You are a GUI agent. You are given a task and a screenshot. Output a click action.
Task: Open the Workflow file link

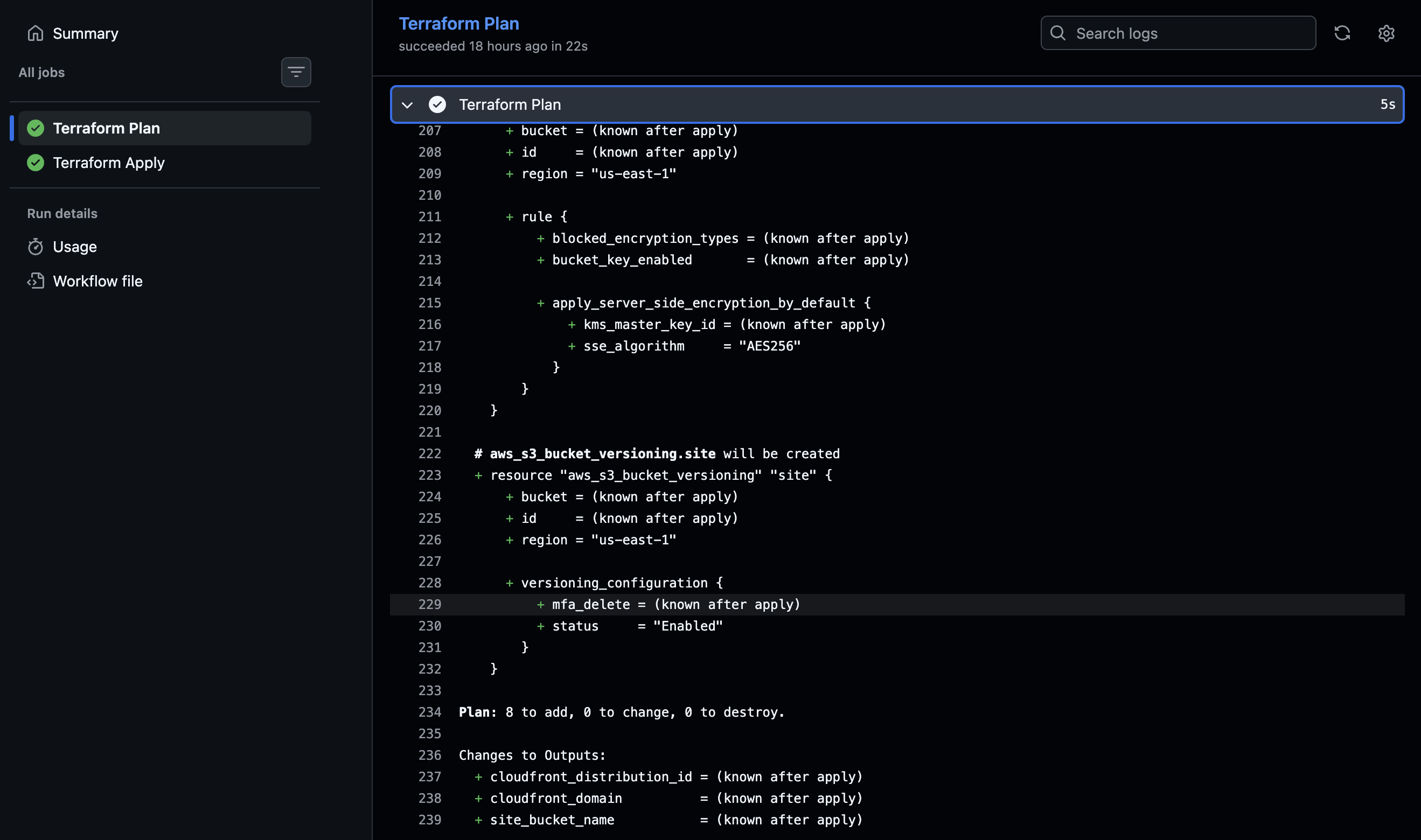point(97,281)
